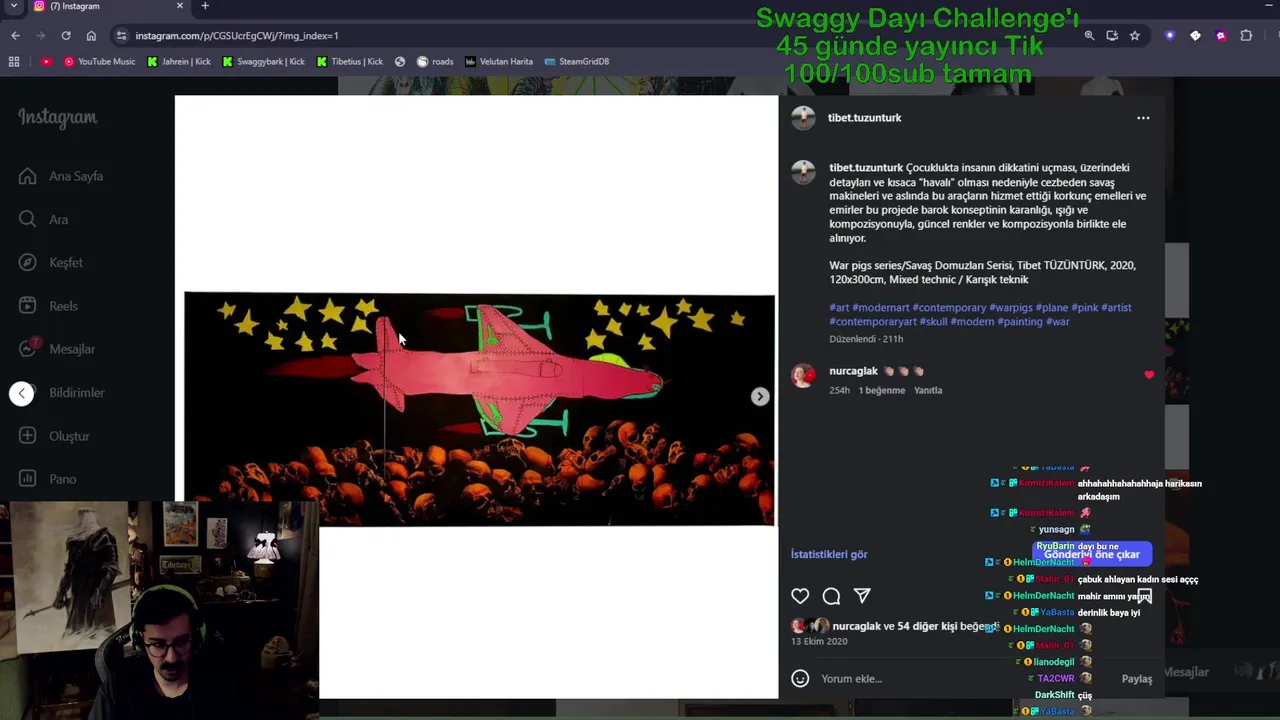1280x720 pixels.
Task: Click the pink plane artwork image
Action: 479,409
